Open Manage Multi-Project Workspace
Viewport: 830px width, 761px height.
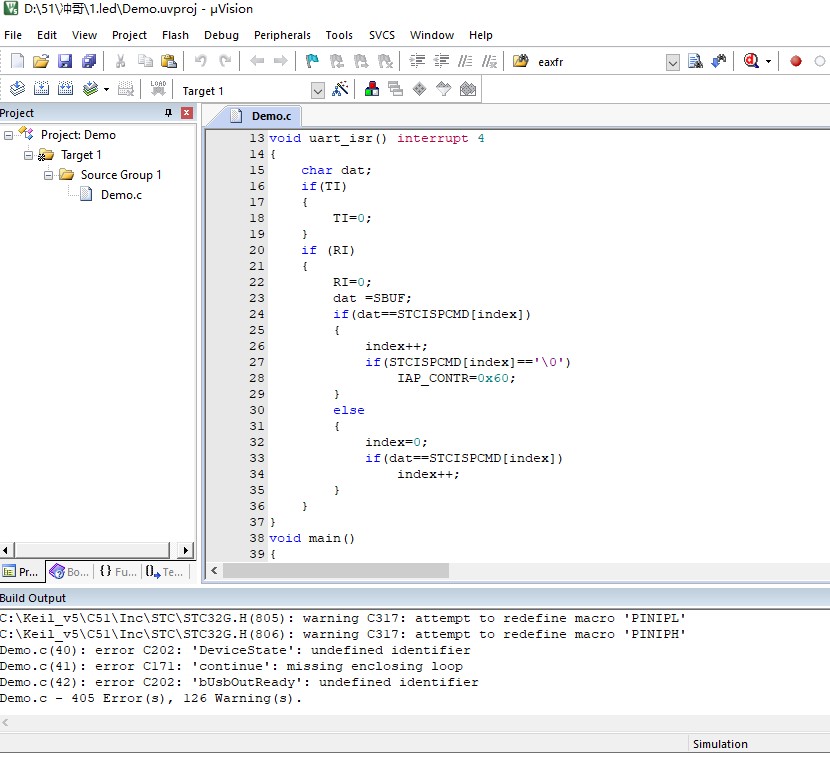pos(395,88)
